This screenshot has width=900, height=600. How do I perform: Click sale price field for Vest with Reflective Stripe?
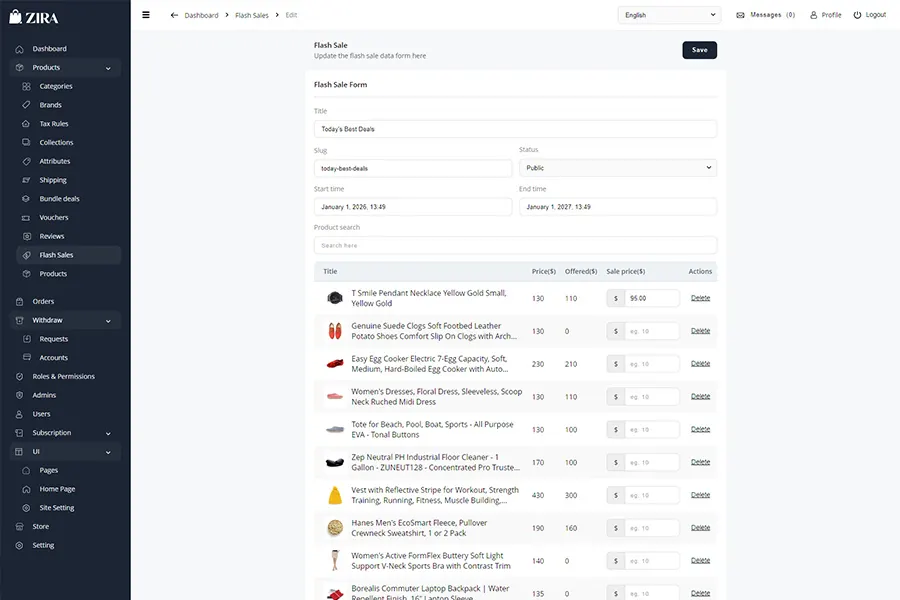tap(651, 495)
